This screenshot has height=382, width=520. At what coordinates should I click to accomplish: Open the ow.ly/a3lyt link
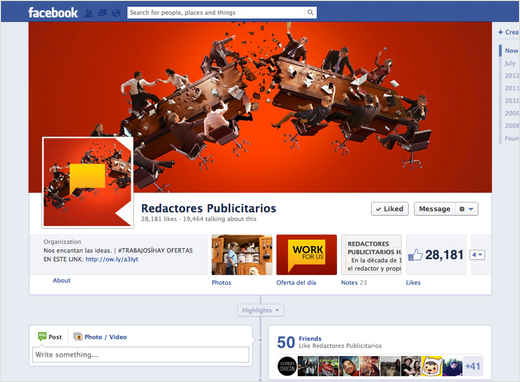pos(112,259)
